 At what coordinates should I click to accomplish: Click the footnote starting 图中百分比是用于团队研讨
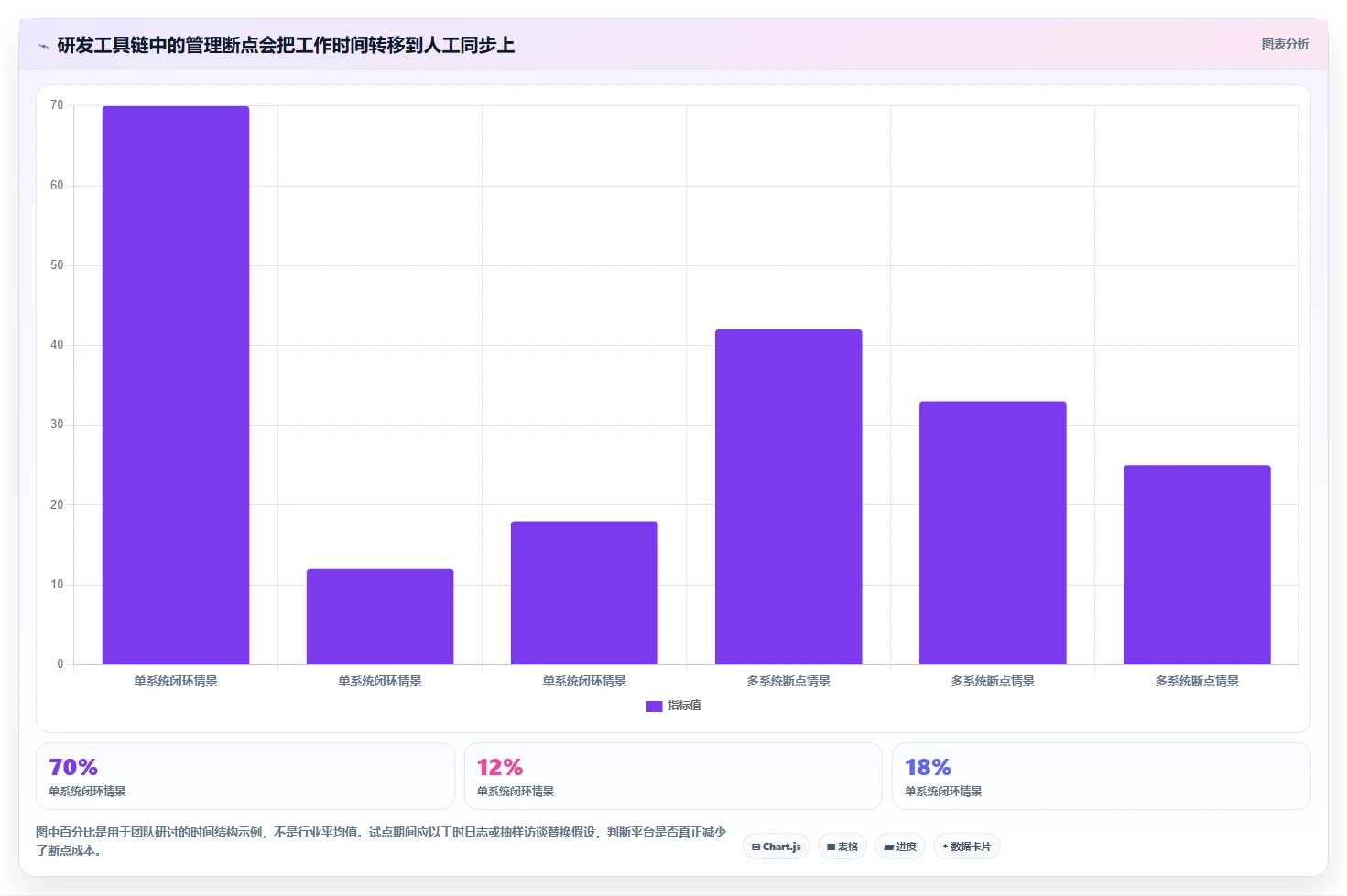(381, 841)
